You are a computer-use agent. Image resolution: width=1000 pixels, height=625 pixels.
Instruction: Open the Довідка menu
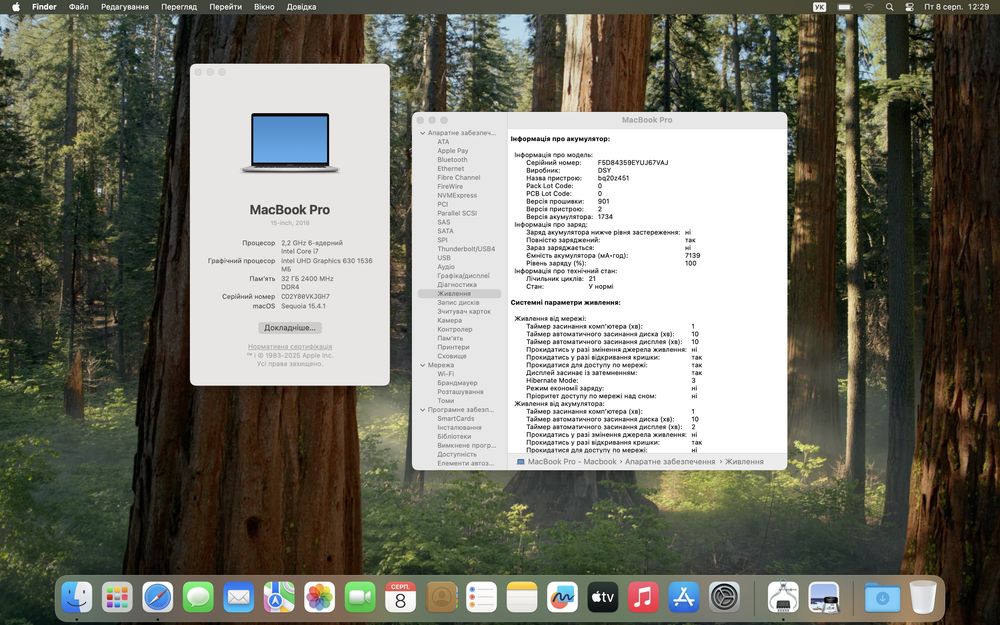point(301,6)
